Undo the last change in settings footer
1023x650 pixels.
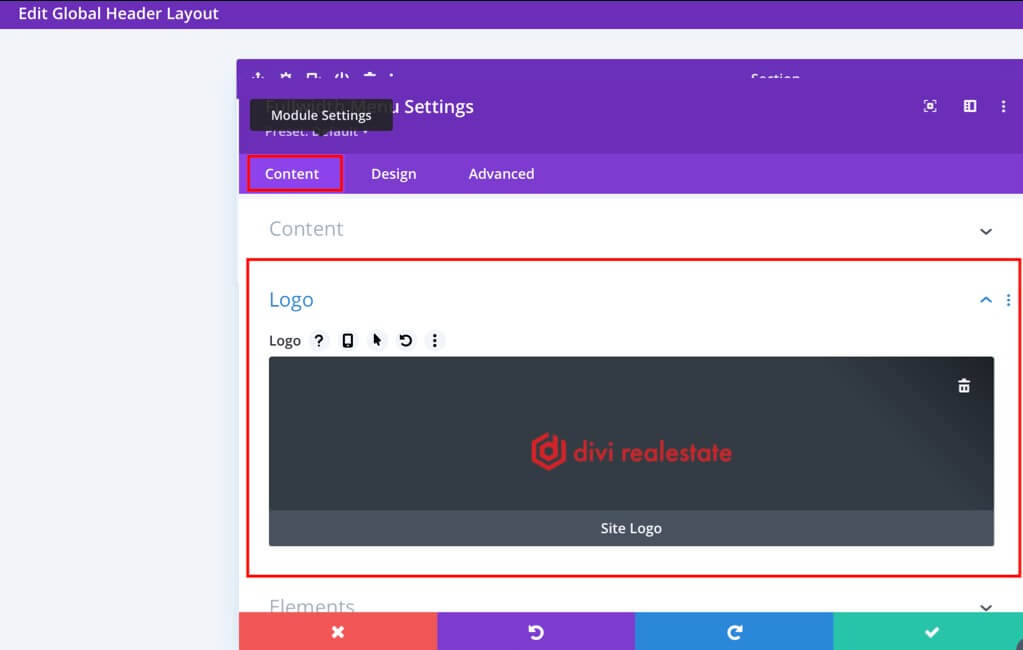(x=536, y=631)
